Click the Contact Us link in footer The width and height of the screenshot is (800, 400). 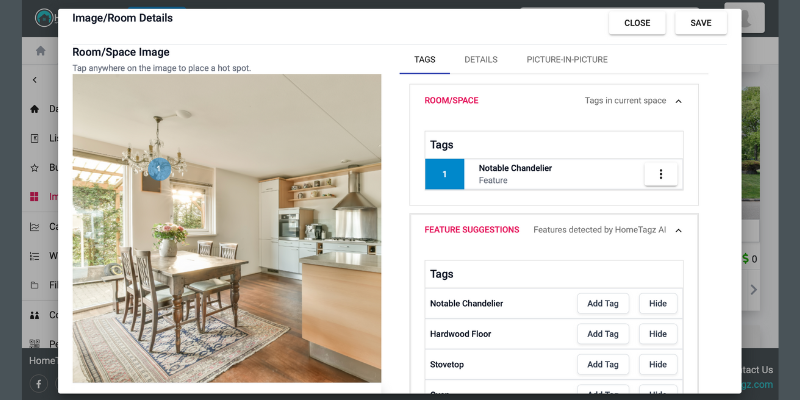[757, 369]
